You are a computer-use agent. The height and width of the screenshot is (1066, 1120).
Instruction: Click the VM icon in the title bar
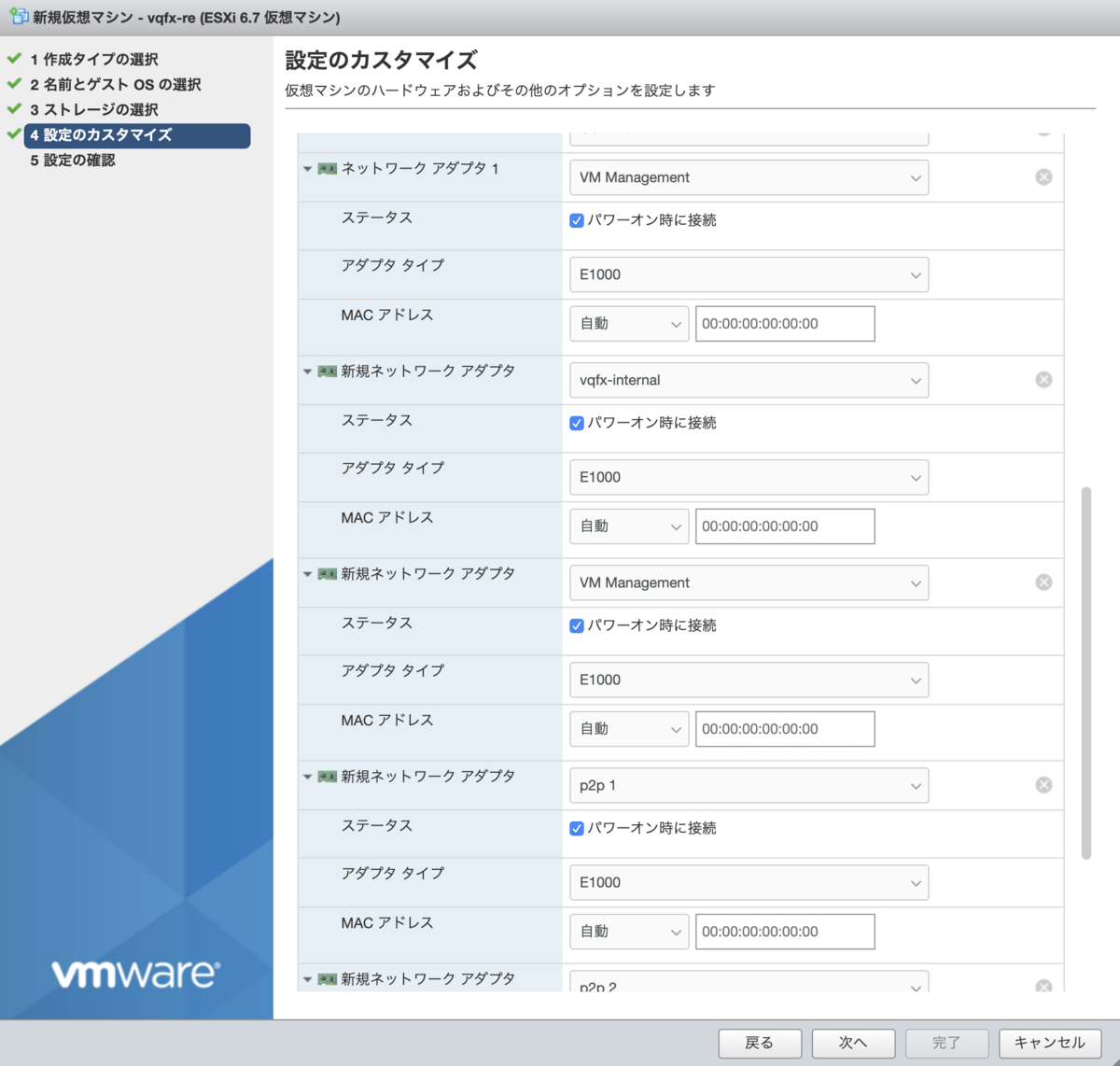(x=19, y=17)
